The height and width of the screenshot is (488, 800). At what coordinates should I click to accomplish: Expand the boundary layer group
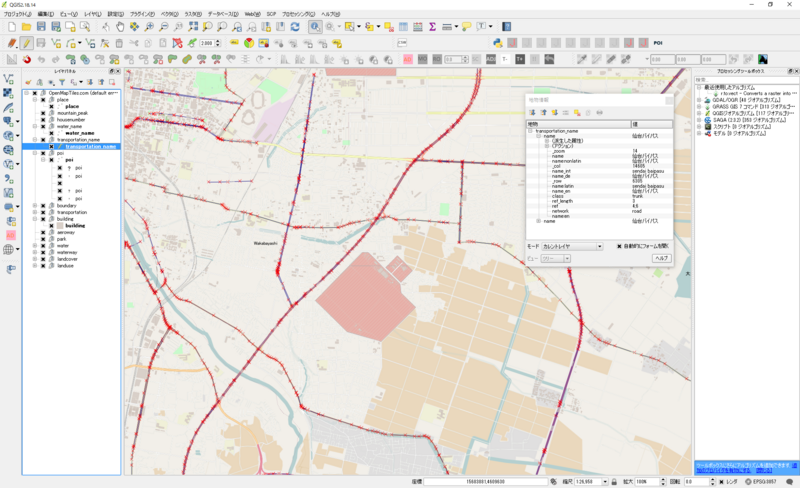[x=35, y=206]
